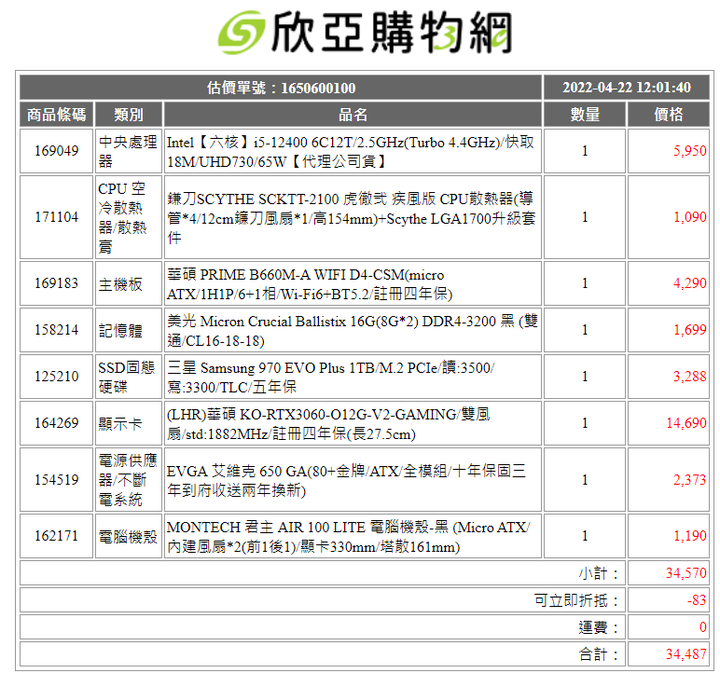The image size is (720, 673).
Task: Click the 品名 column header
Action: pyautogui.click(x=353, y=114)
